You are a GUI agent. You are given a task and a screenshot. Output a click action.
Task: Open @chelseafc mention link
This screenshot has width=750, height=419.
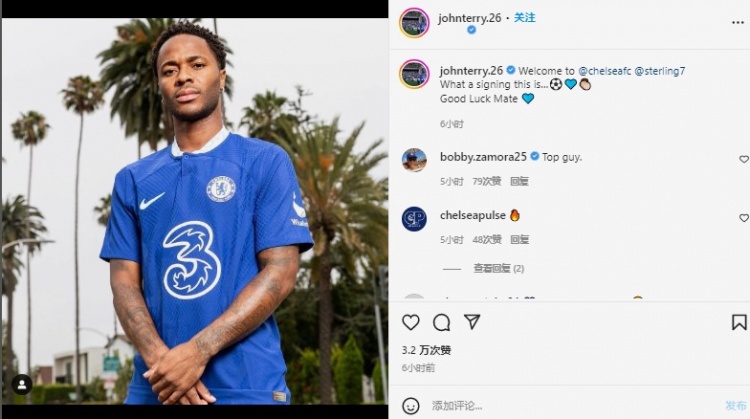click(605, 71)
